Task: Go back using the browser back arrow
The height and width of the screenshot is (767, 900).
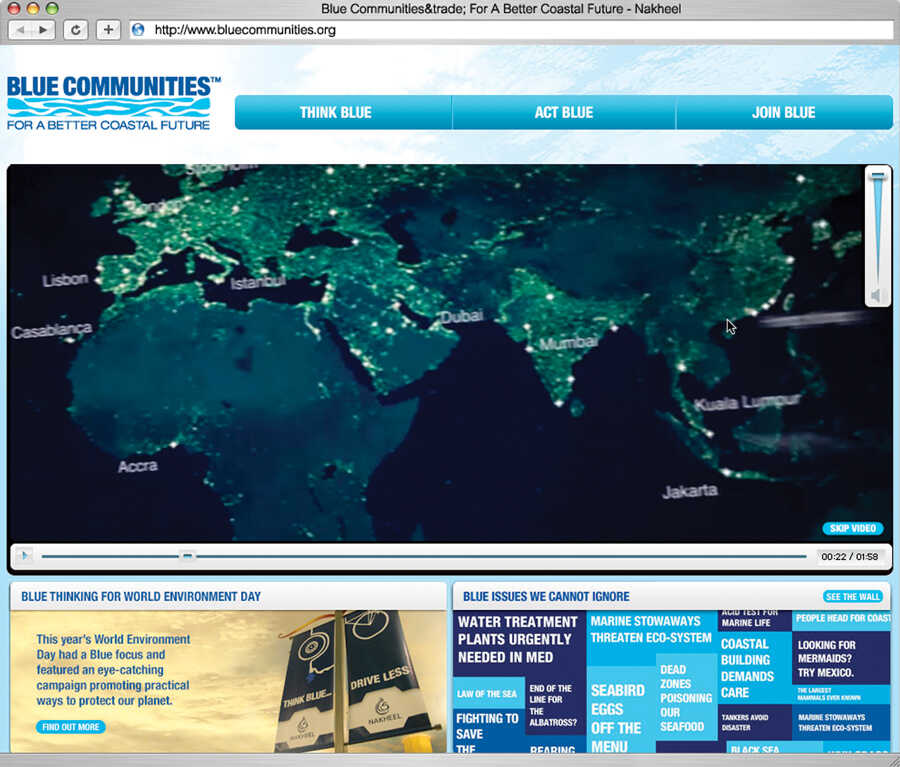Action: click(22, 29)
